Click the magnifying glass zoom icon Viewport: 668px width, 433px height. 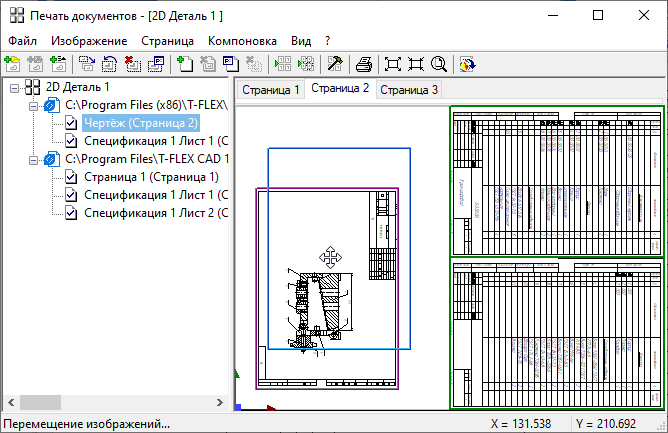tap(439, 64)
